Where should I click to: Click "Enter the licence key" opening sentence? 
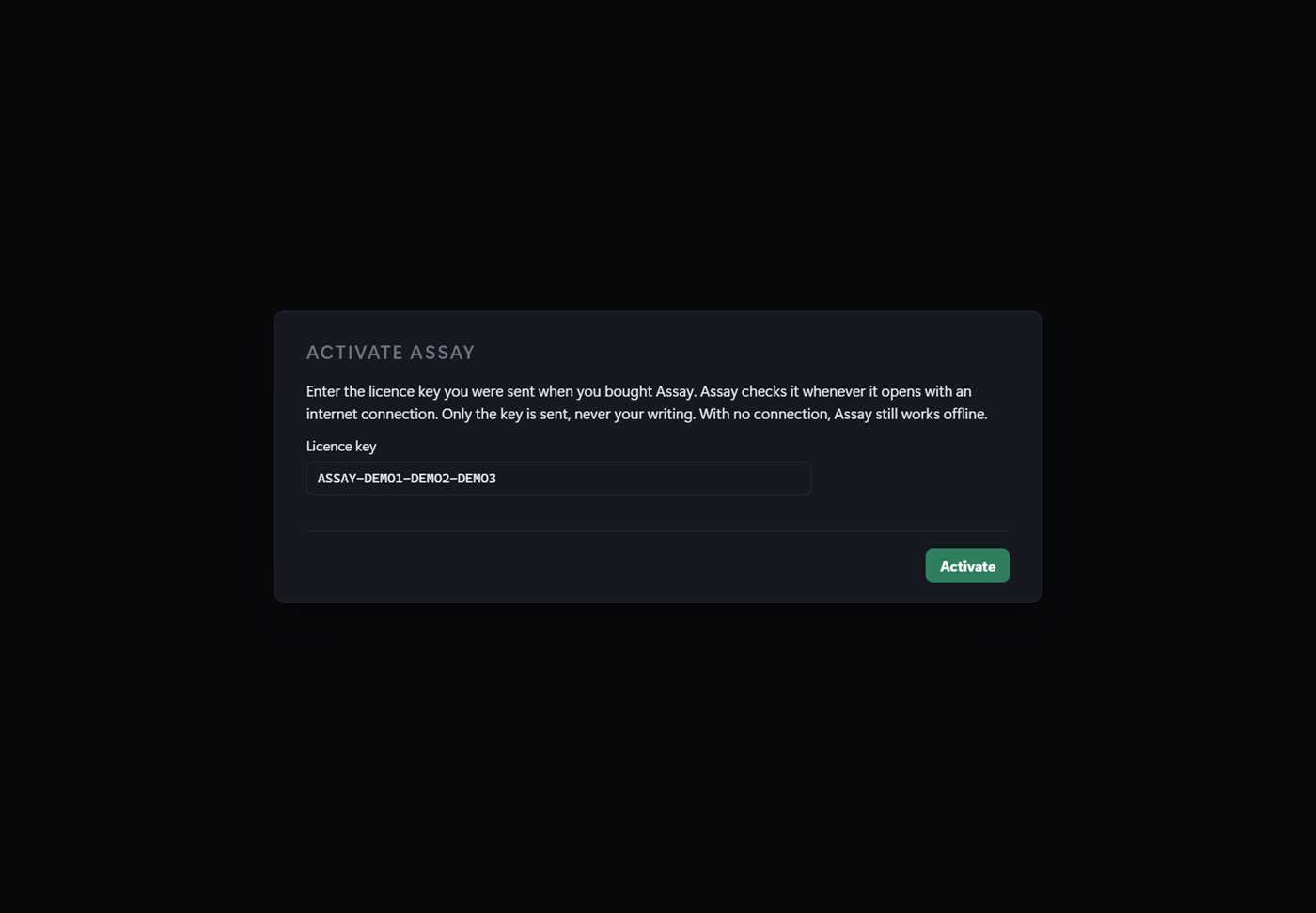373,391
